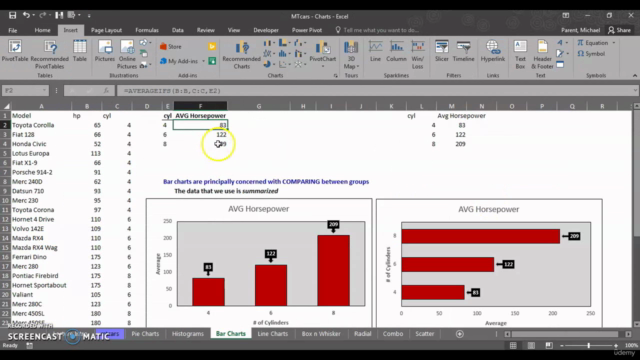
Task: Insert a Win/Loss sparkline
Action: click(x=418, y=55)
